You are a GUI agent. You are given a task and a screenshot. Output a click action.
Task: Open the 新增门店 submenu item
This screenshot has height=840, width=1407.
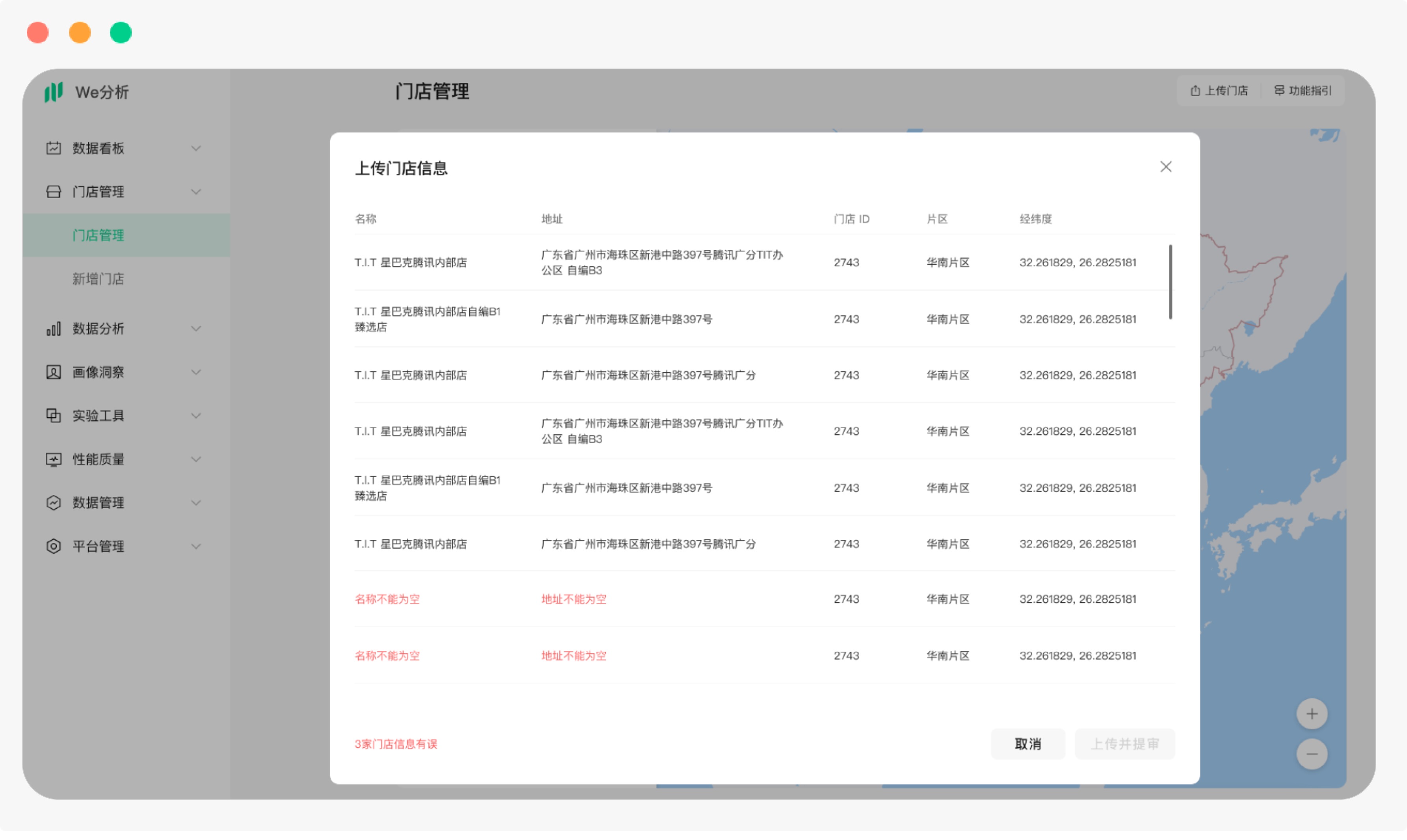[98, 279]
